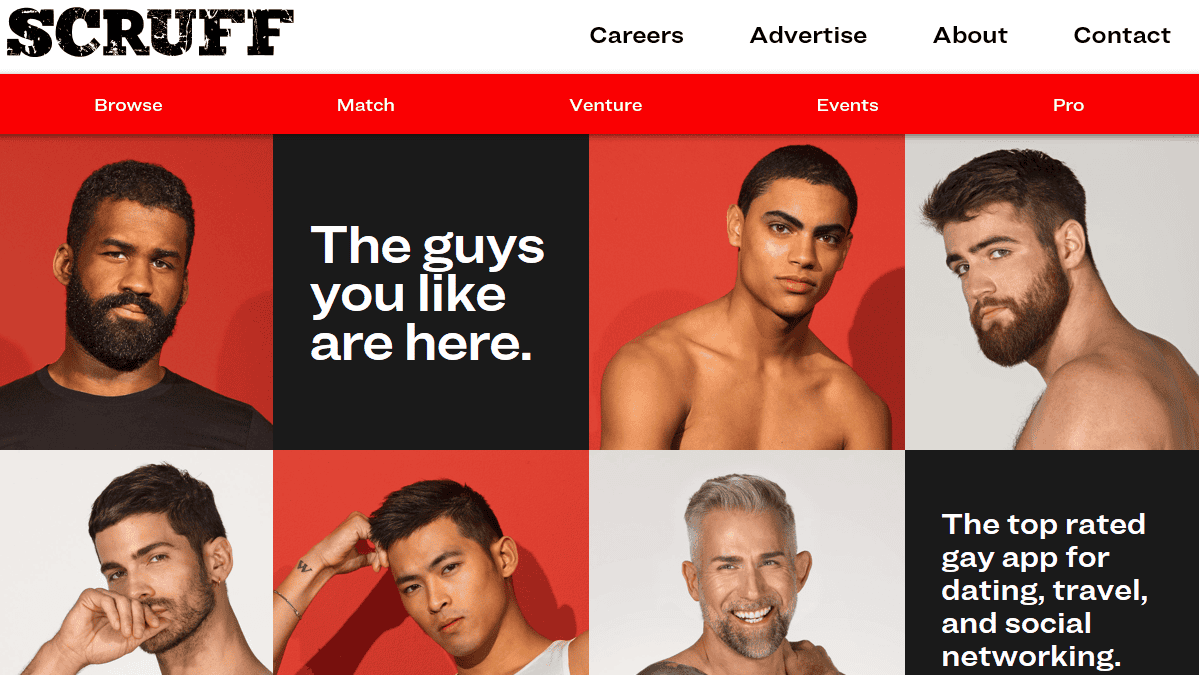Click the 'The guys you like are here' tile
This screenshot has height=675, width=1199.
pyautogui.click(x=431, y=292)
